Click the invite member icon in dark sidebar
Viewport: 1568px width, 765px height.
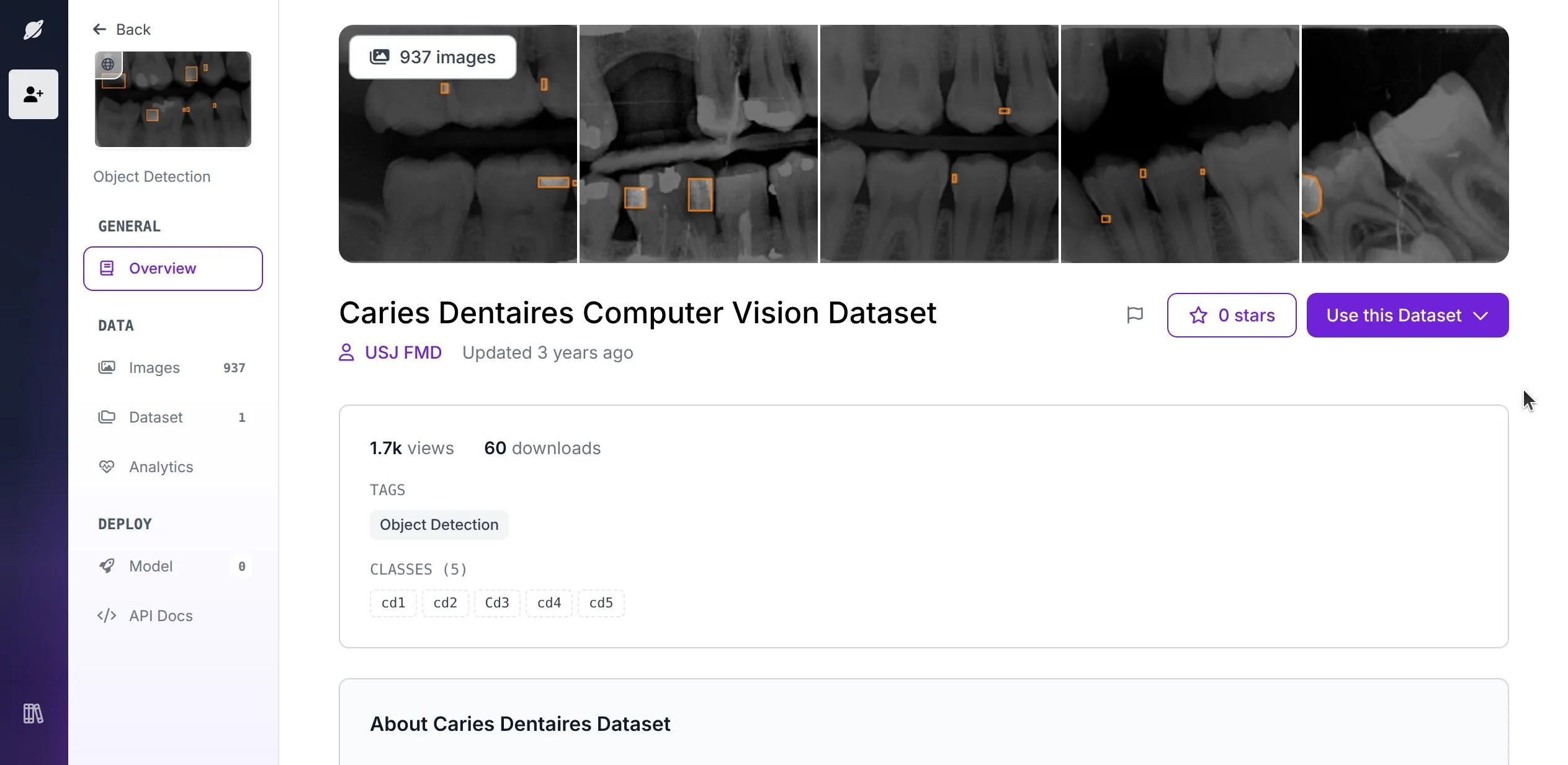click(33, 94)
